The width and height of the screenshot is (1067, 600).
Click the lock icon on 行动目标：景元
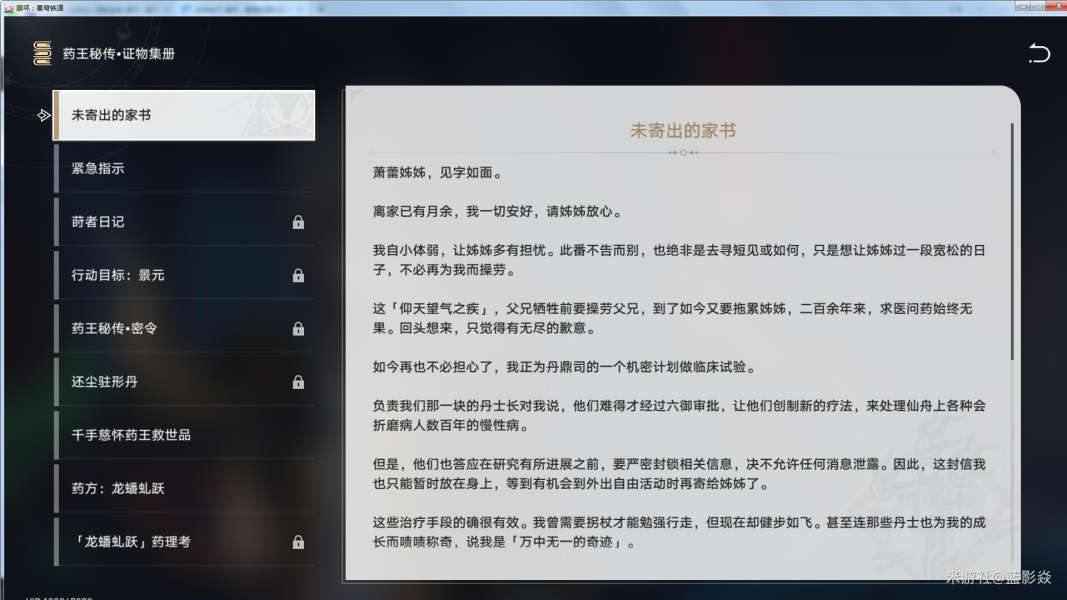click(x=298, y=275)
